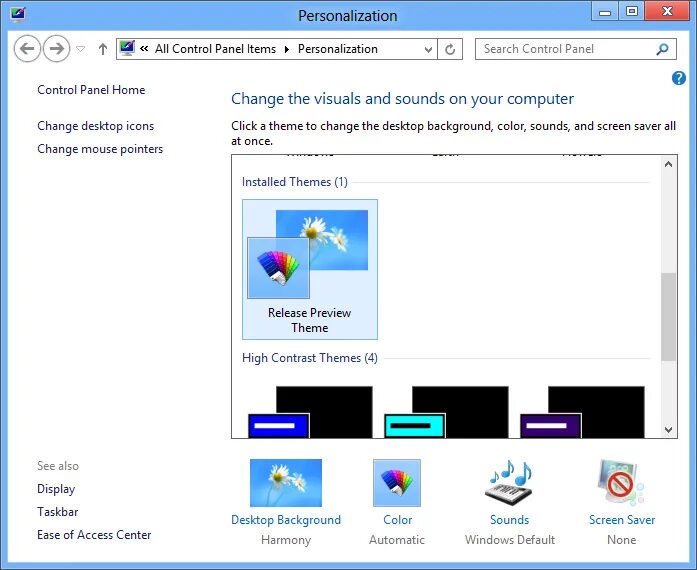Click the search magnifier icon

pyautogui.click(x=662, y=49)
